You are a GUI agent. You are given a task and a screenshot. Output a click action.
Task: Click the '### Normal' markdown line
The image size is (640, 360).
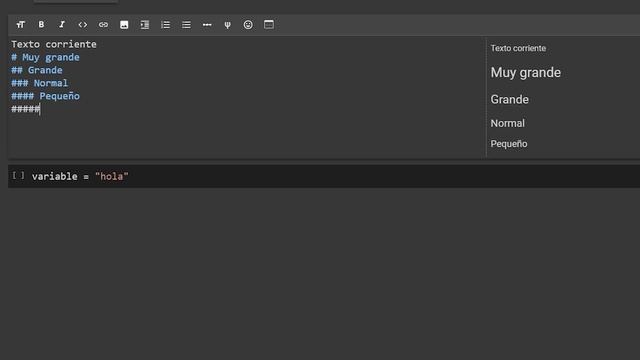point(40,83)
